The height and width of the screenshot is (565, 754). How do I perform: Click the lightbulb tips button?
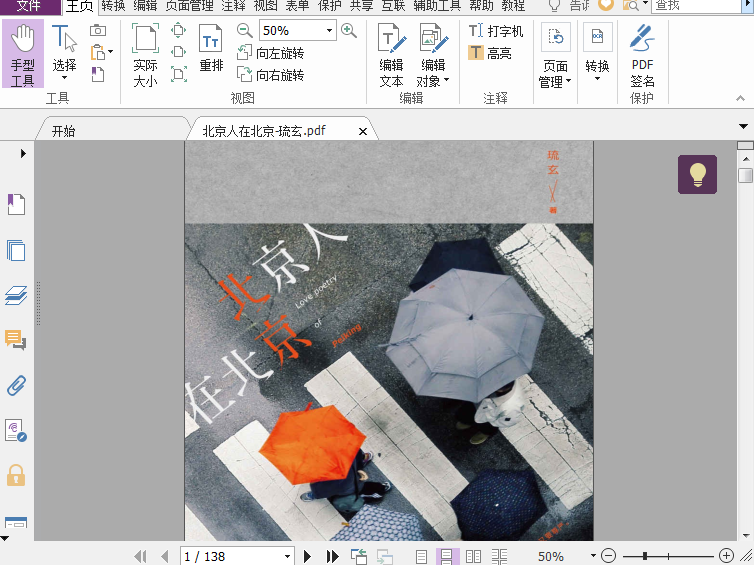[x=697, y=174]
